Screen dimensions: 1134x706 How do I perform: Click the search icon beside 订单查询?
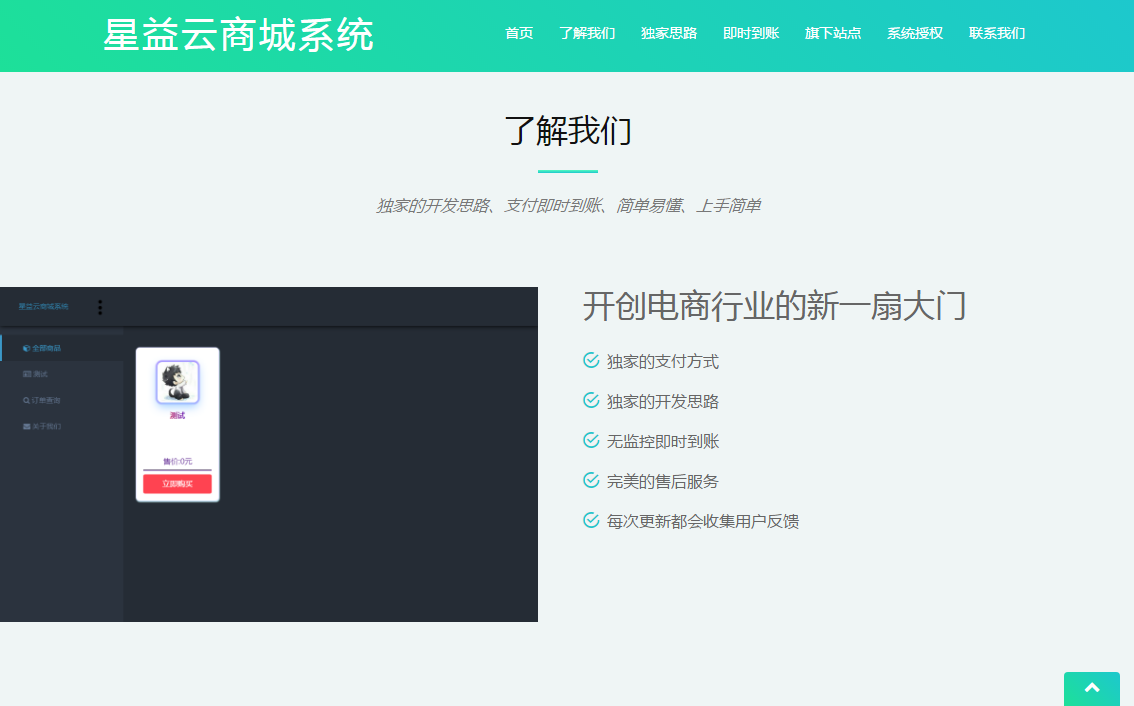pos(26,399)
